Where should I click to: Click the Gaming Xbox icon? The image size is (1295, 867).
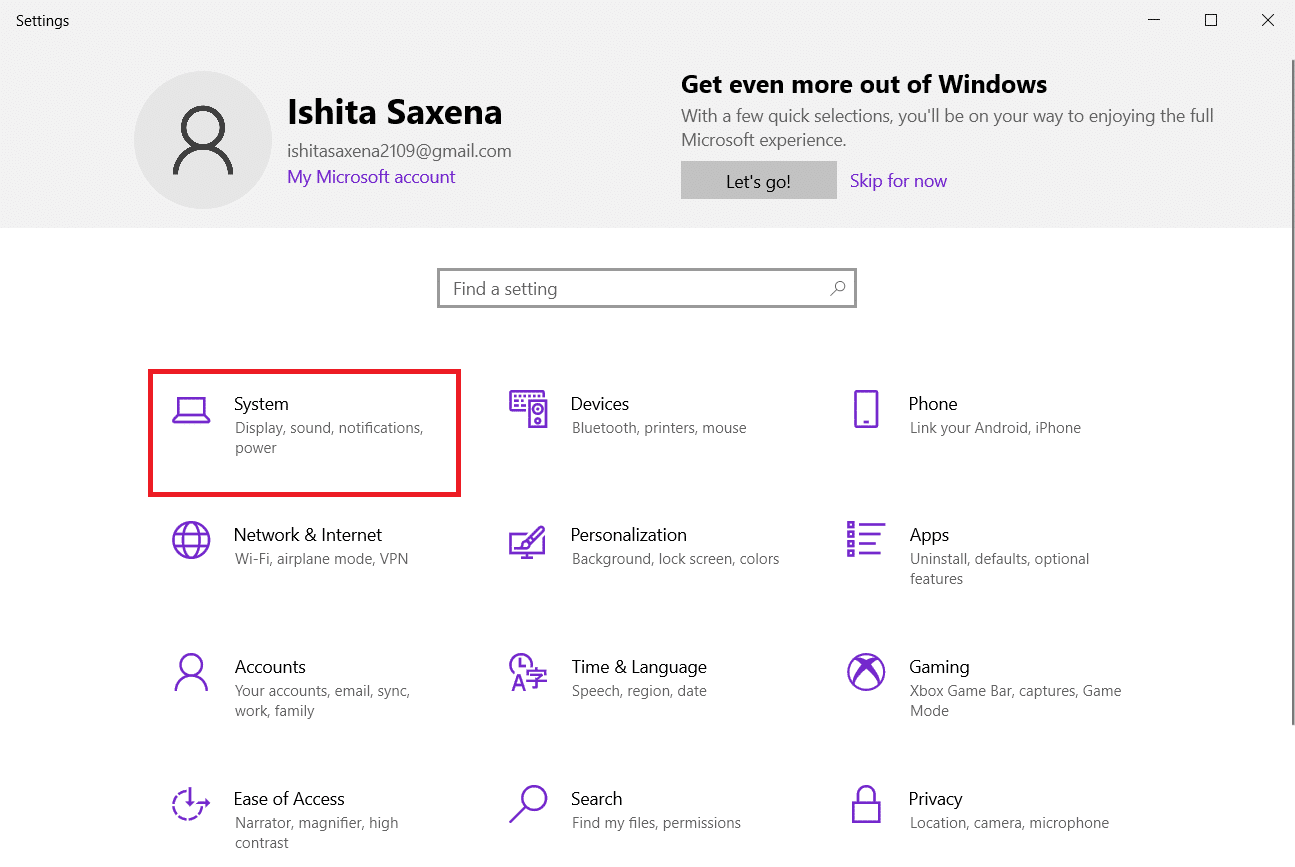(x=865, y=672)
